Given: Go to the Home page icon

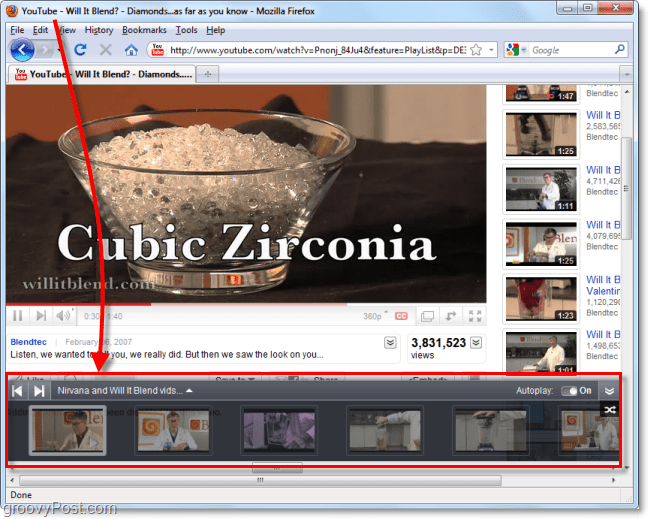Looking at the screenshot, I should pos(131,50).
